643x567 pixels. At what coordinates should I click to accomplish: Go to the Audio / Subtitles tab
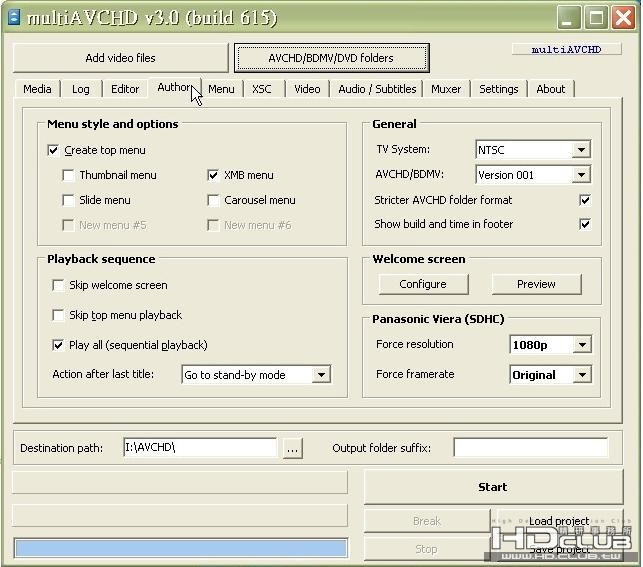click(377, 89)
